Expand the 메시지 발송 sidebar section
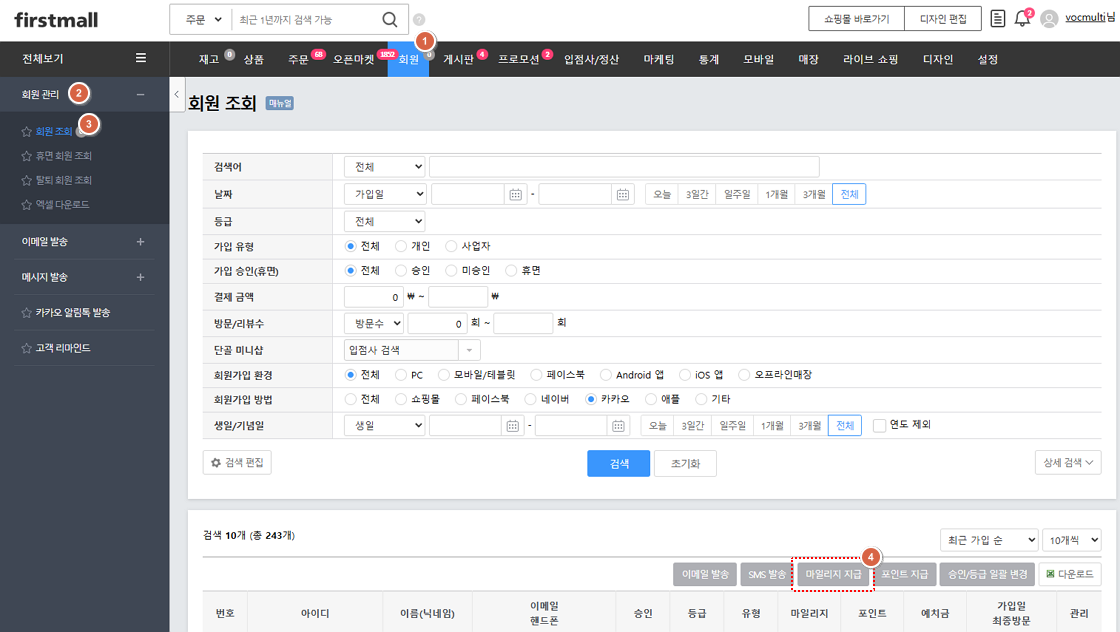Image resolution: width=1120 pixels, height=632 pixels. (x=140, y=277)
